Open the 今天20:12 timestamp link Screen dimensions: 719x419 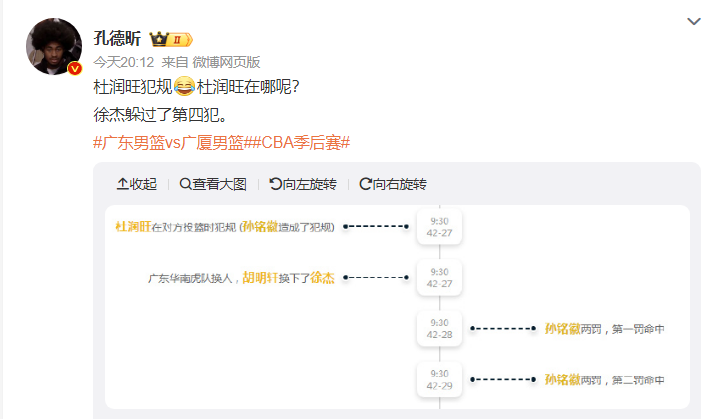[124, 62]
